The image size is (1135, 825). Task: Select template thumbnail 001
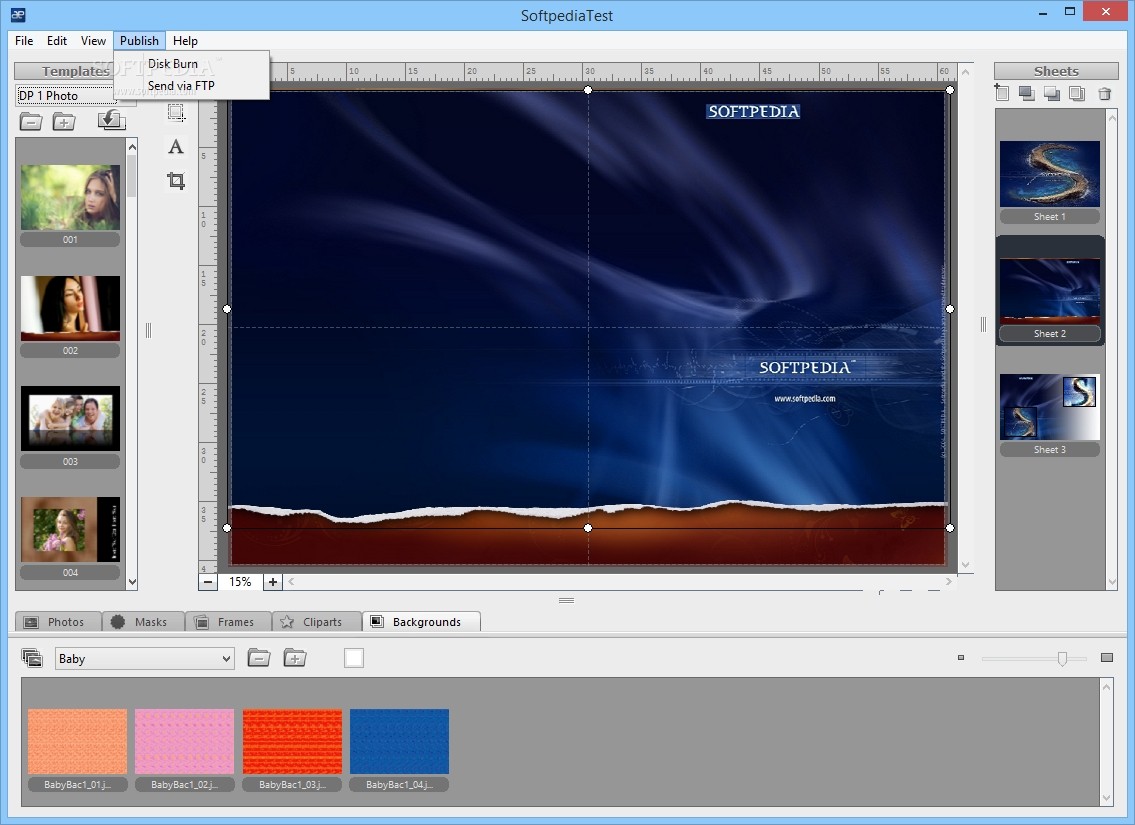click(x=70, y=198)
